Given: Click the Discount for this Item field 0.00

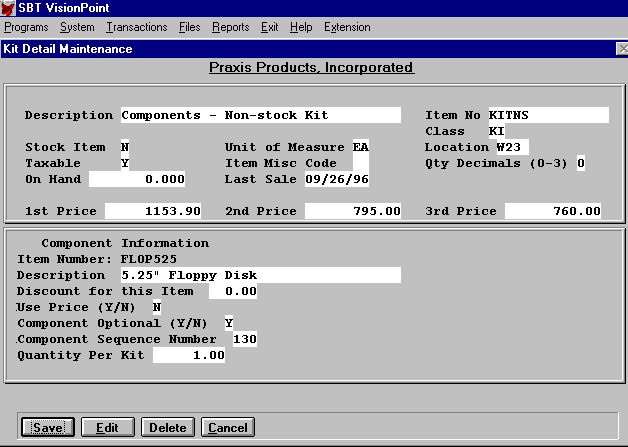Looking at the screenshot, I should (233, 291).
